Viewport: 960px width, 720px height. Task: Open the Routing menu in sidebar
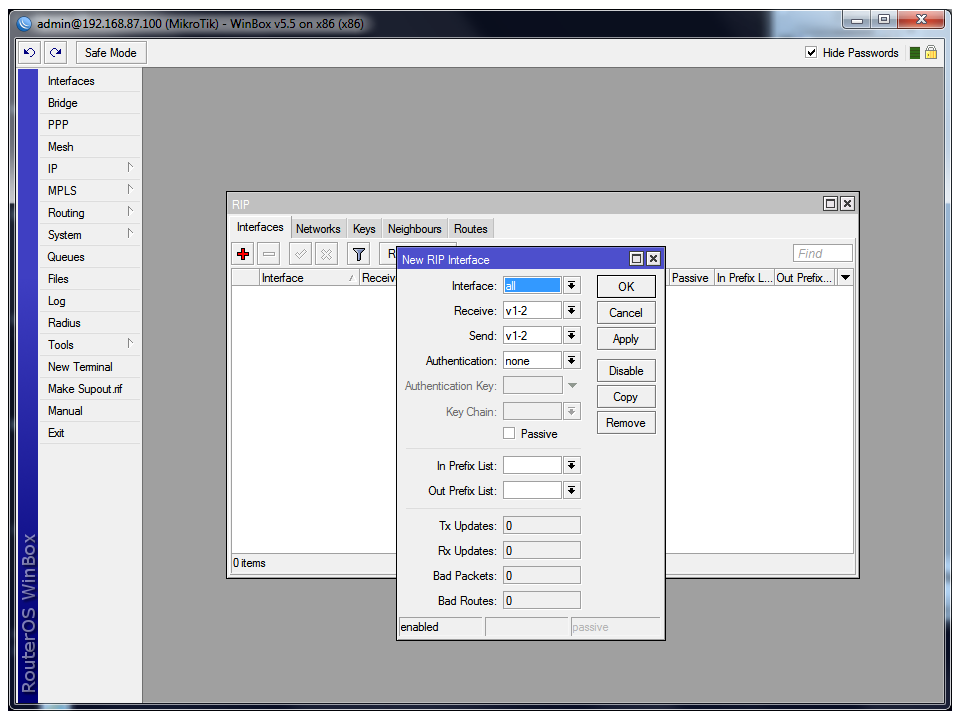(66, 213)
